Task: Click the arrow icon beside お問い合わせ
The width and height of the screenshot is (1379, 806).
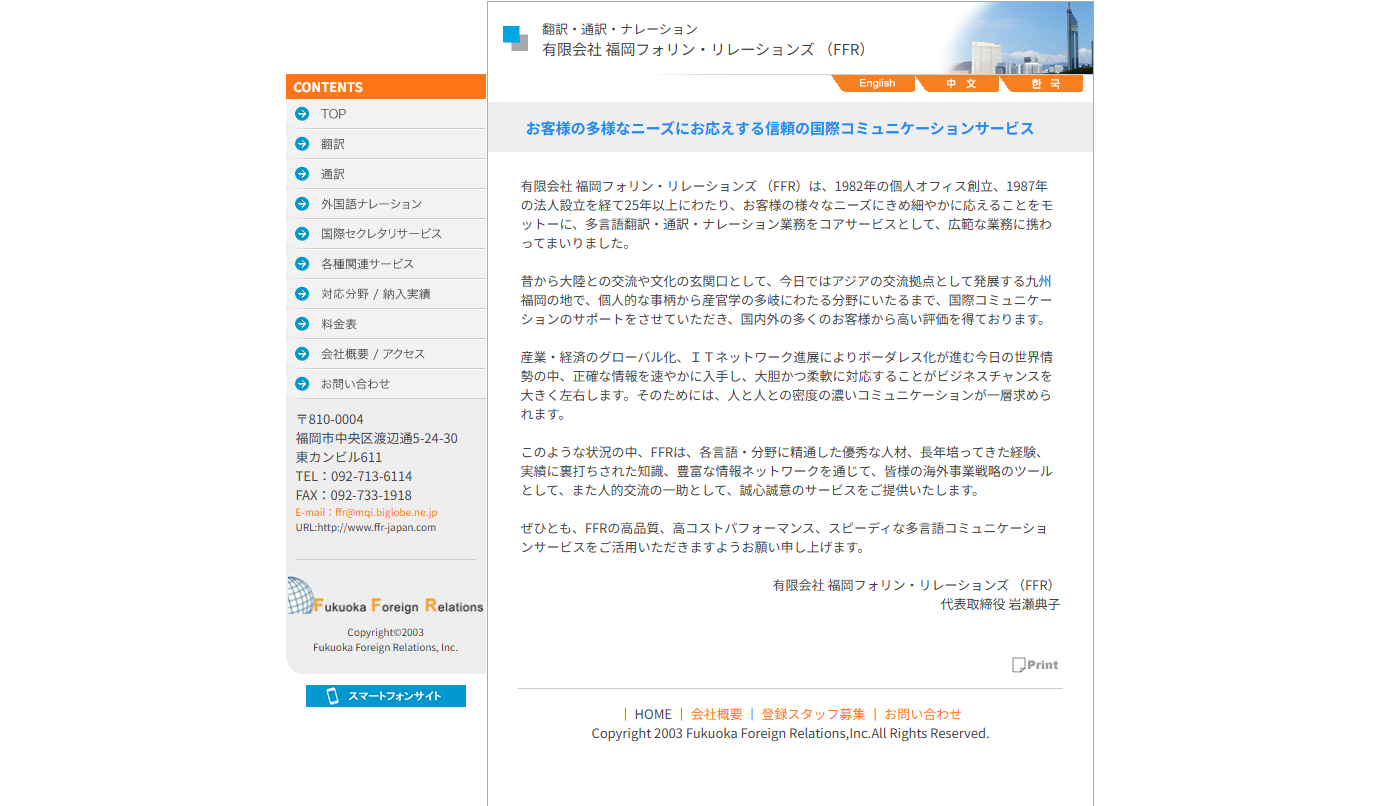Action: coord(302,384)
